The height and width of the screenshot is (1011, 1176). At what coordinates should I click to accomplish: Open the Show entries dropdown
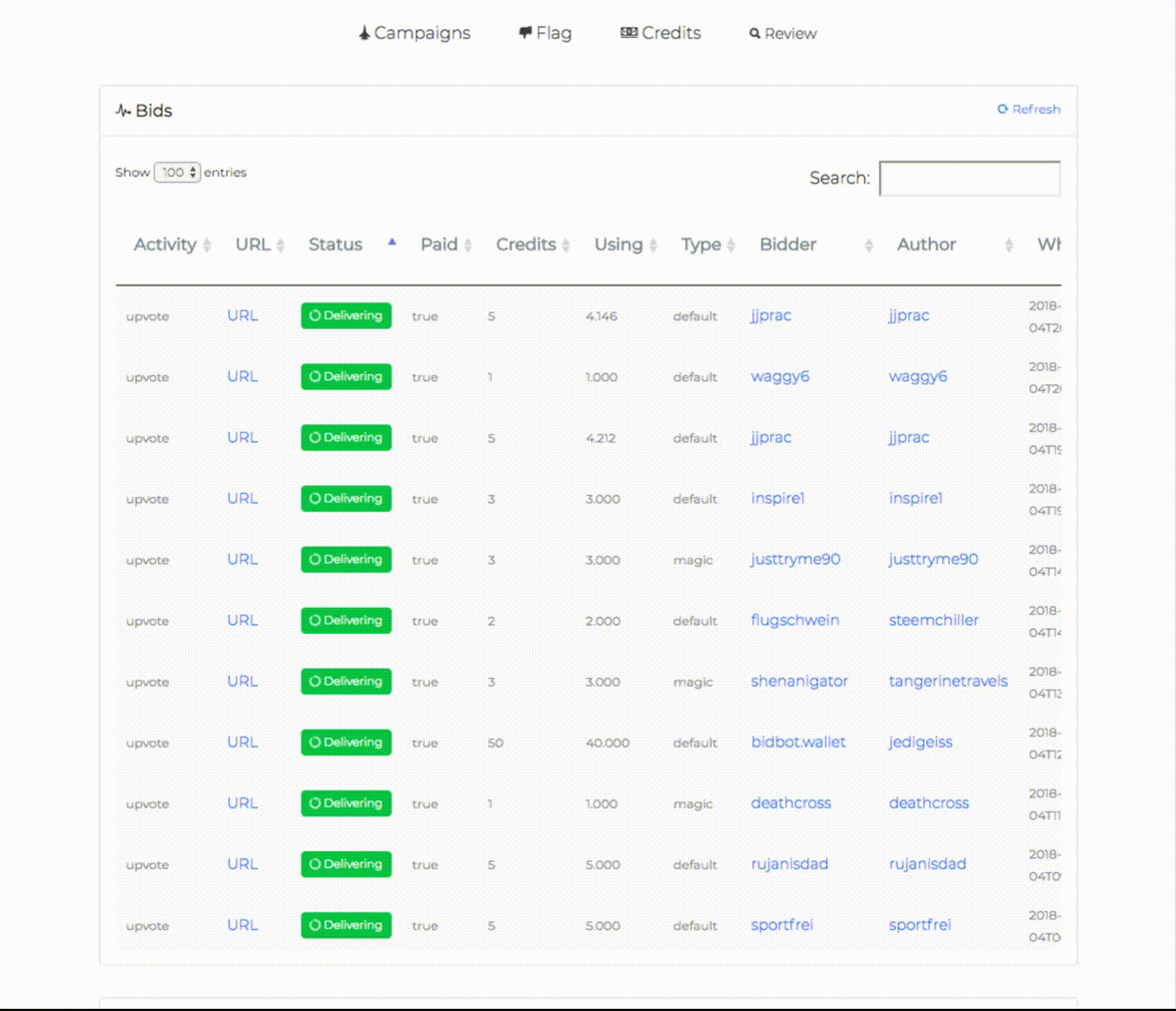177,173
